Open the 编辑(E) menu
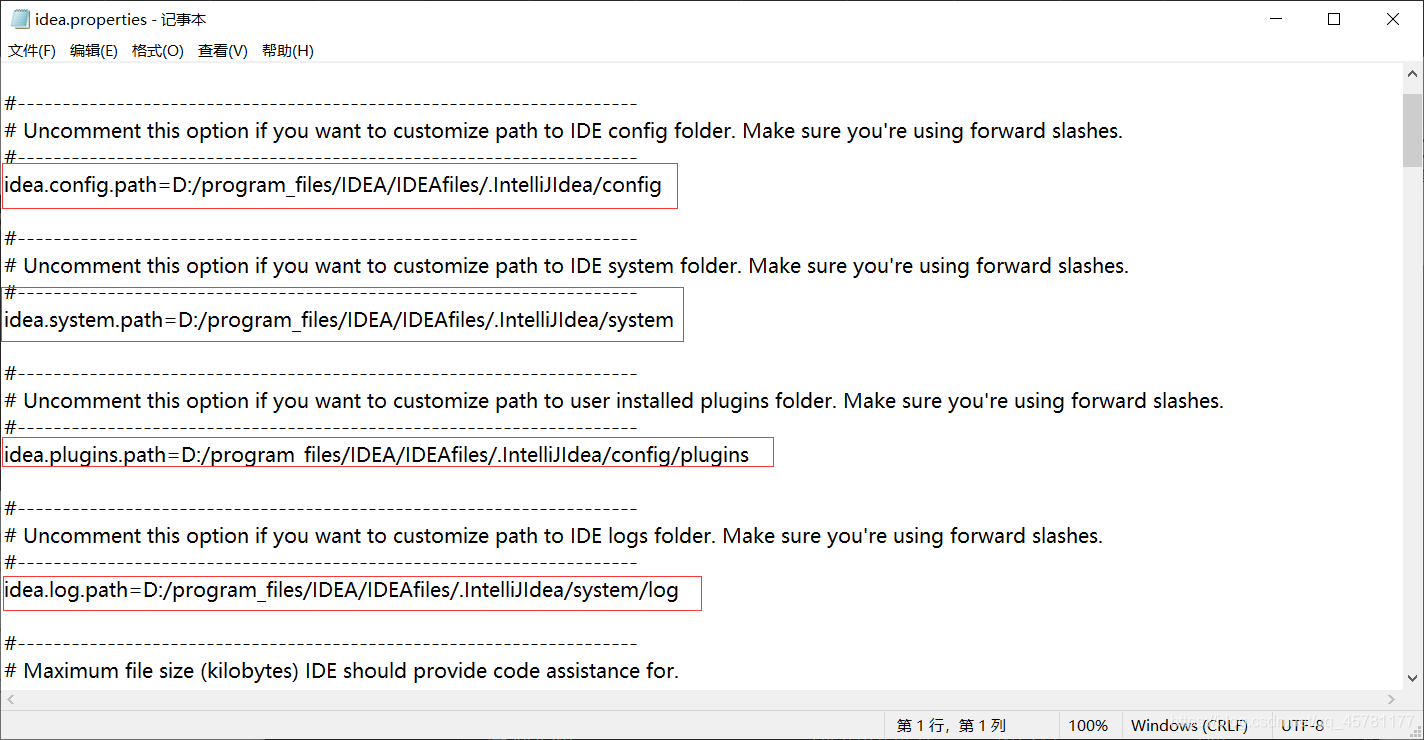The width and height of the screenshot is (1424, 740). tap(94, 51)
